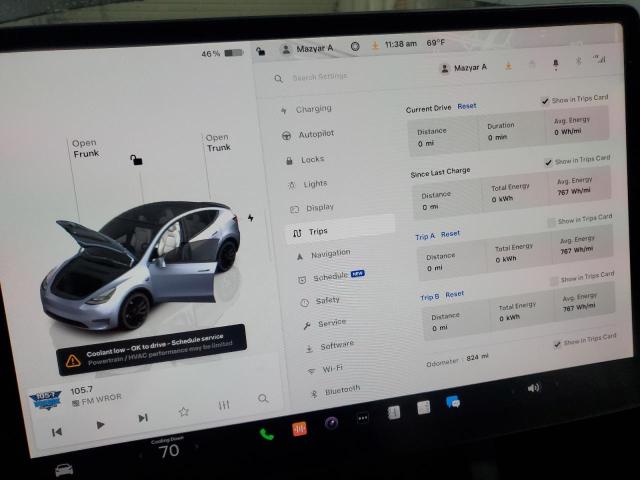Open the Mazyar A profile in settings header
640x480 pixels.
(x=464, y=67)
